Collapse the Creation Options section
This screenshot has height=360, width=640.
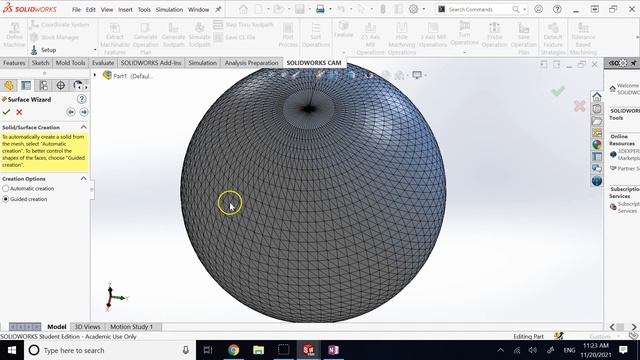point(84,179)
